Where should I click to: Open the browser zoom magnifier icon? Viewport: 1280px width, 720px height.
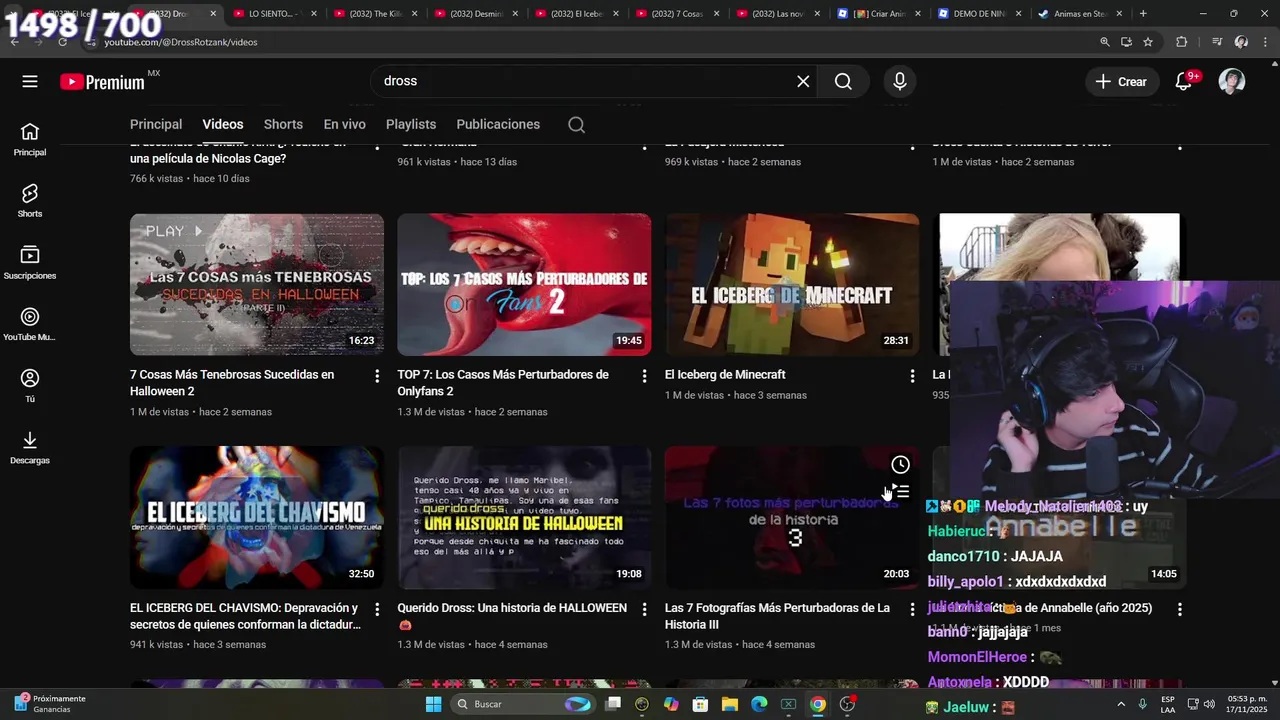pos(1105,42)
